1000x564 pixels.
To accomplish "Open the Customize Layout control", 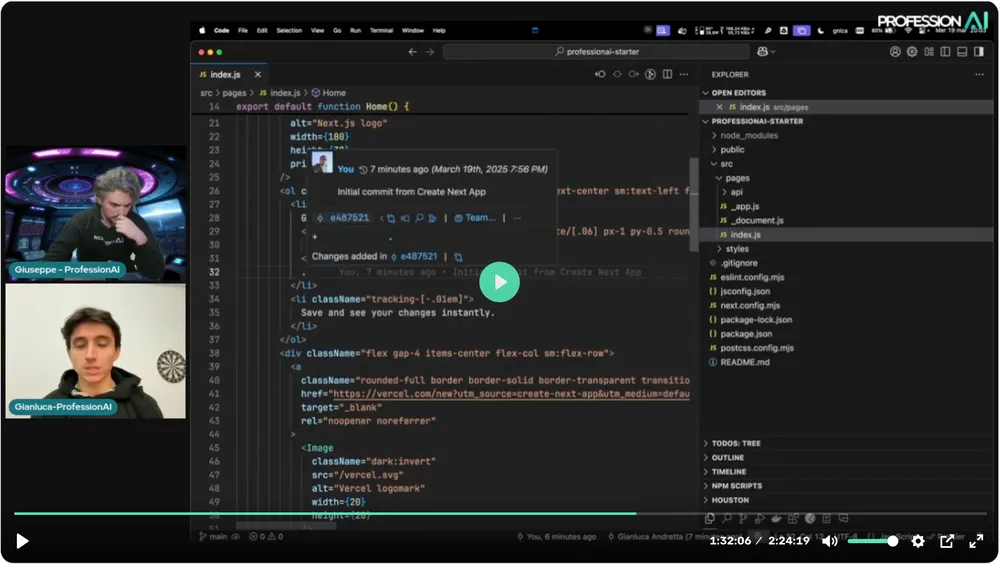I will [x=929, y=52].
